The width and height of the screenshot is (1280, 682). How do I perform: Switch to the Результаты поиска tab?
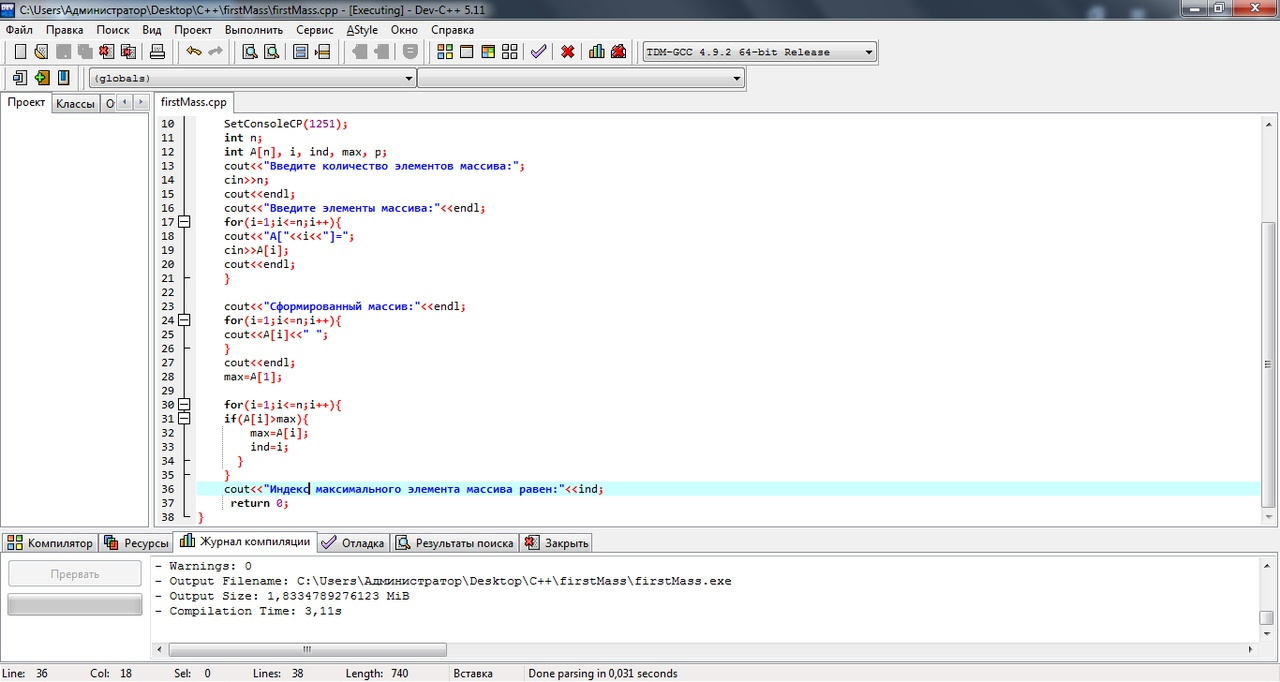tap(455, 543)
